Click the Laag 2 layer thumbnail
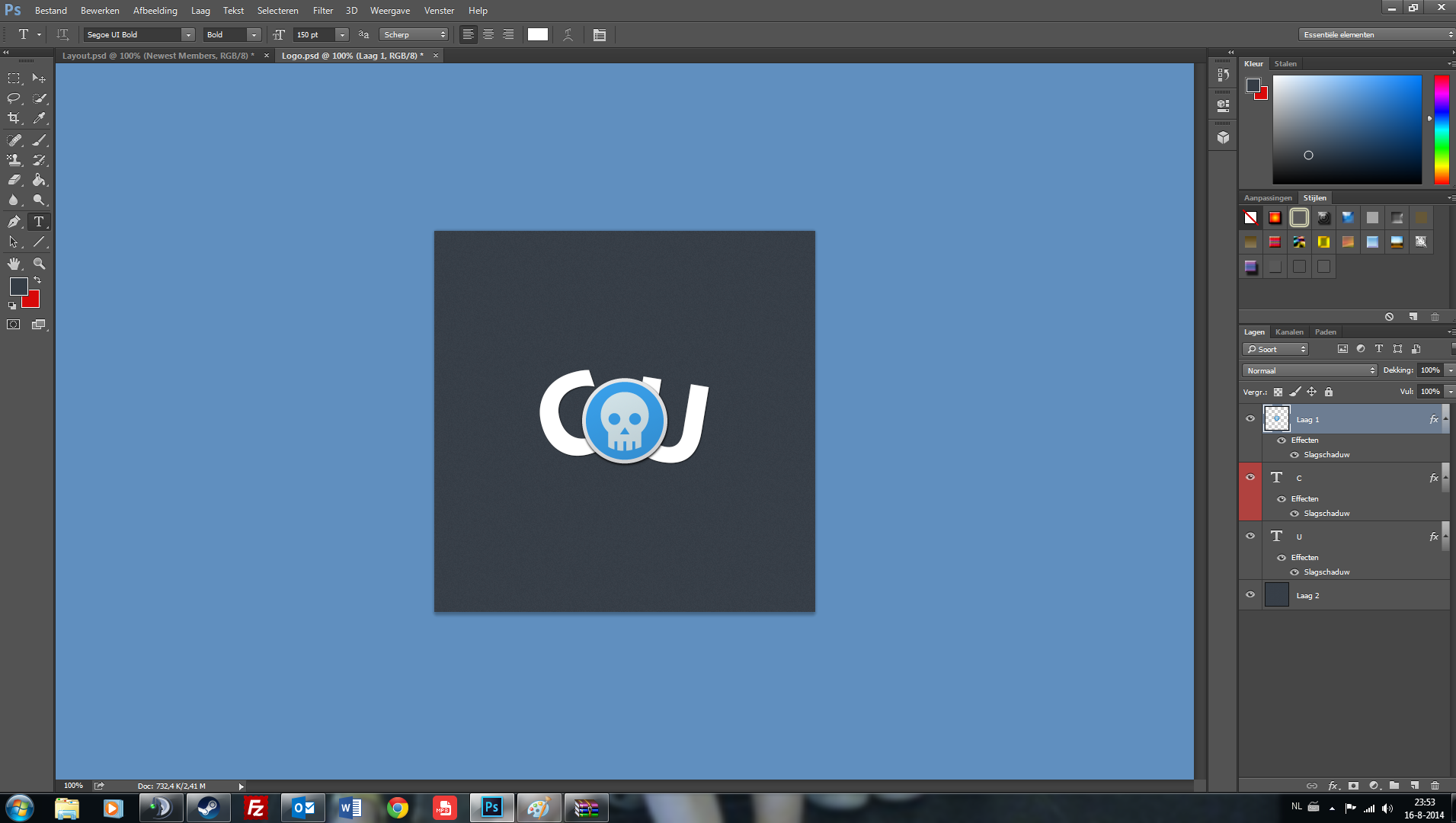The height and width of the screenshot is (823, 1456). pos(1277,595)
